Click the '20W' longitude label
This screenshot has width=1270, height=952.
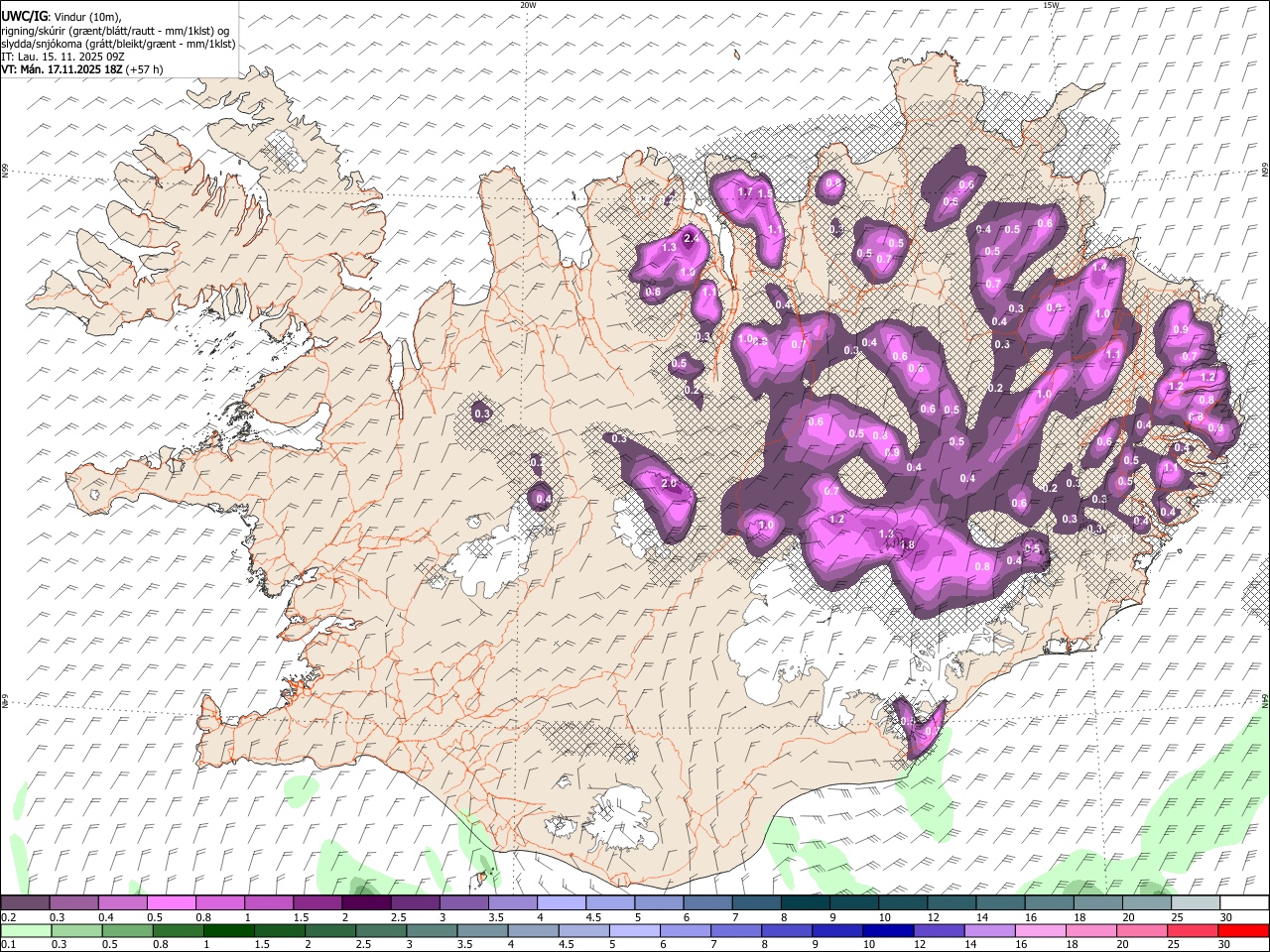pyautogui.click(x=528, y=5)
